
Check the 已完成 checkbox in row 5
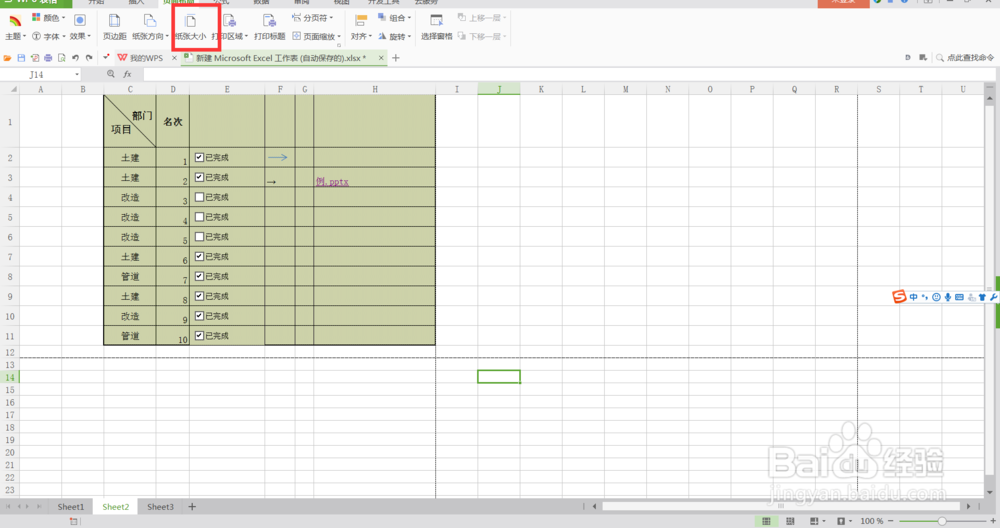point(199,217)
